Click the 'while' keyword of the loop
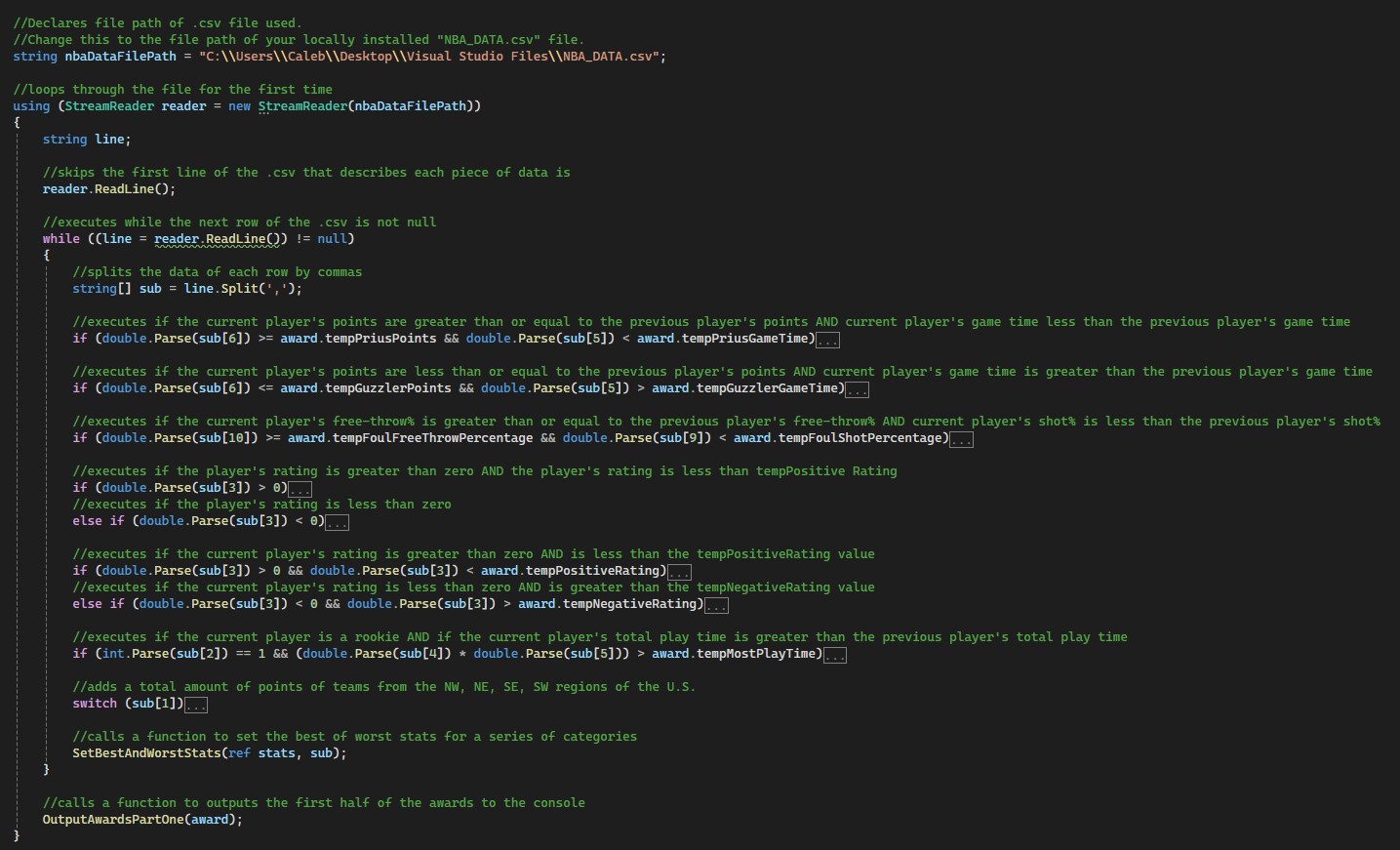 [60, 239]
